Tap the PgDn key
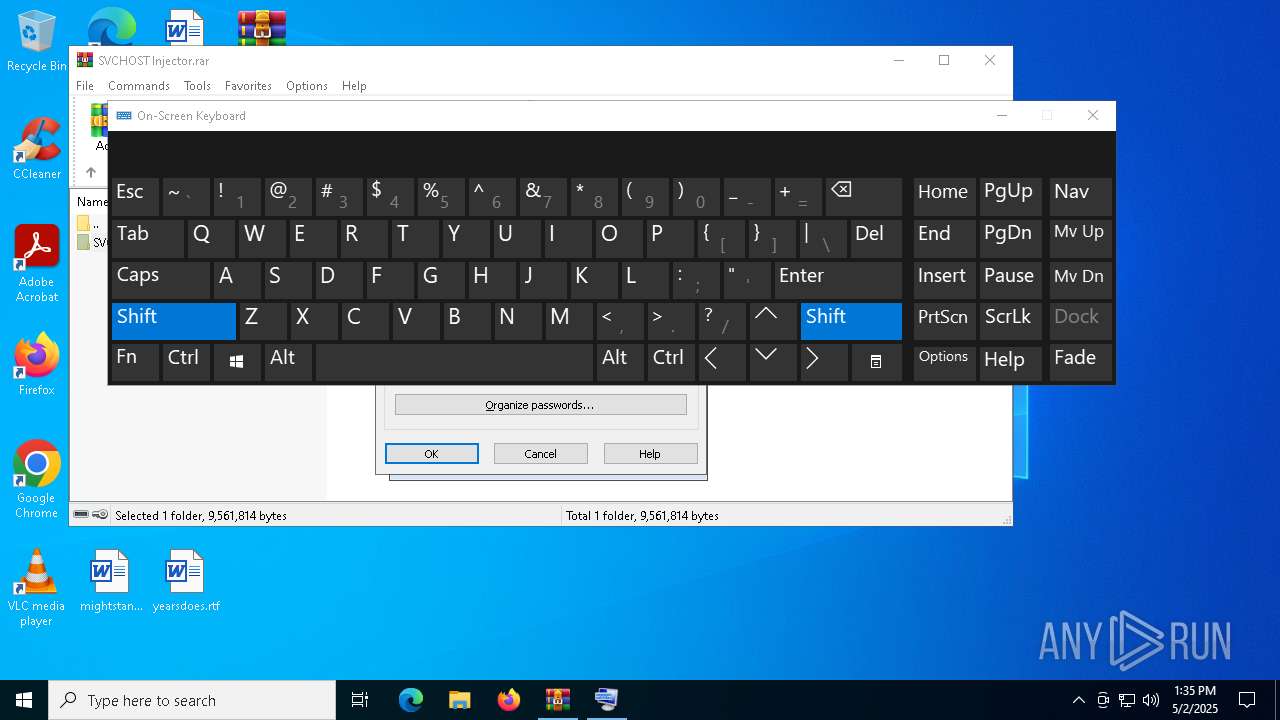The image size is (1280, 720). point(1011,239)
